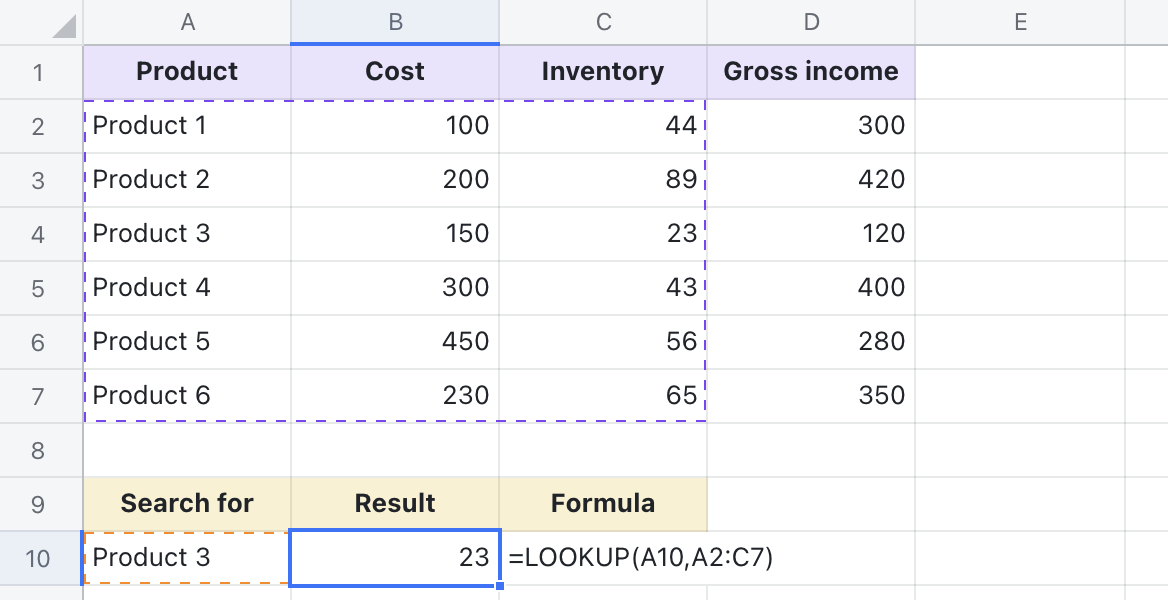The height and width of the screenshot is (600, 1168).
Task: Click the Gross income header cell
Action: click(811, 71)
